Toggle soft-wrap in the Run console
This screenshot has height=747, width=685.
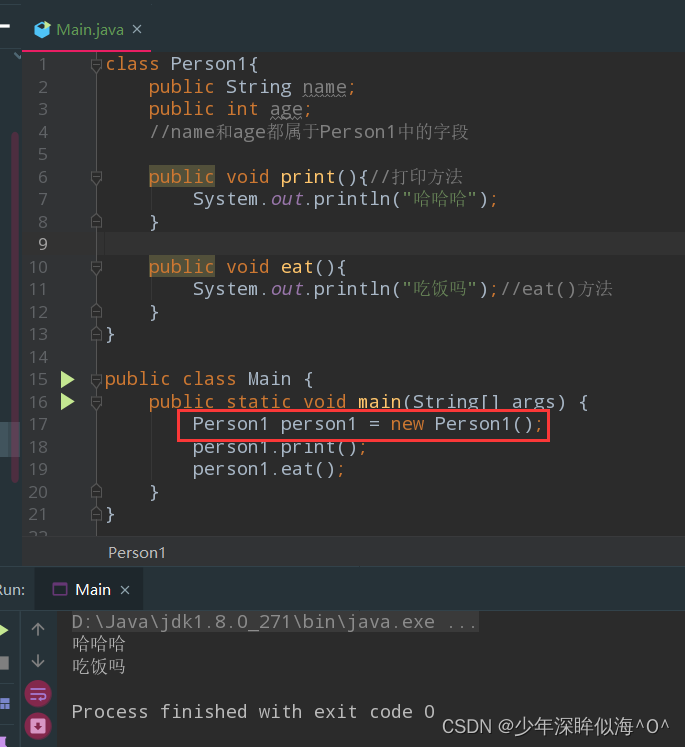(38, 694)
